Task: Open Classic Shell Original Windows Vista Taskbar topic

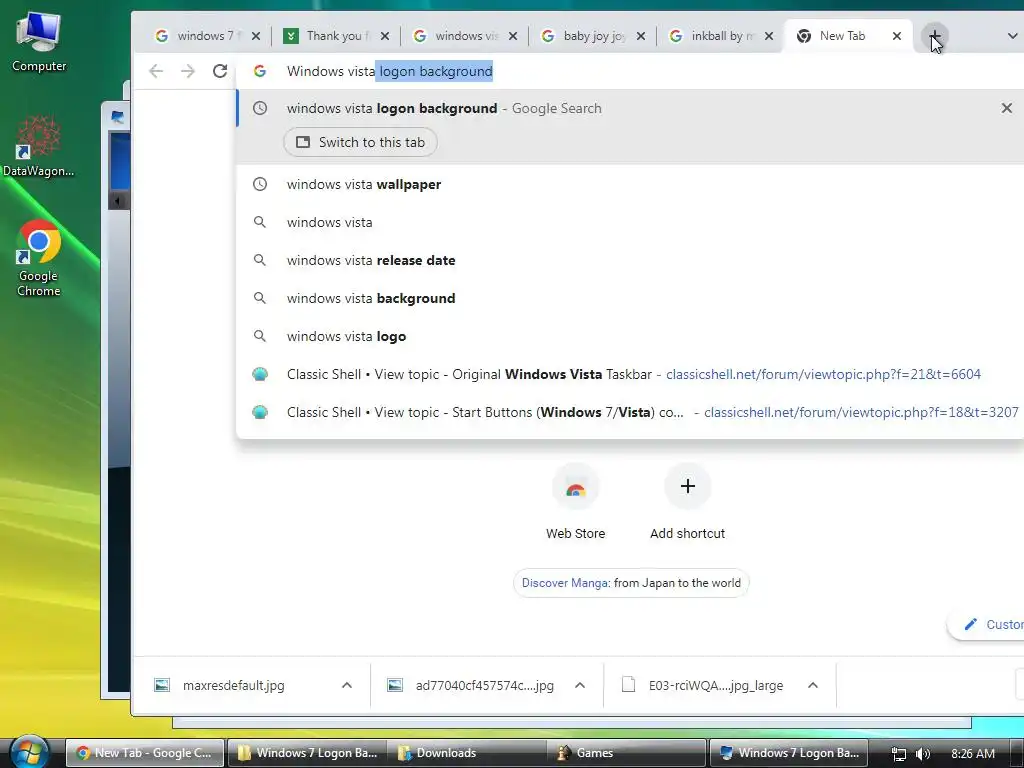Action: pyautogui.click(x=630, y=374)
